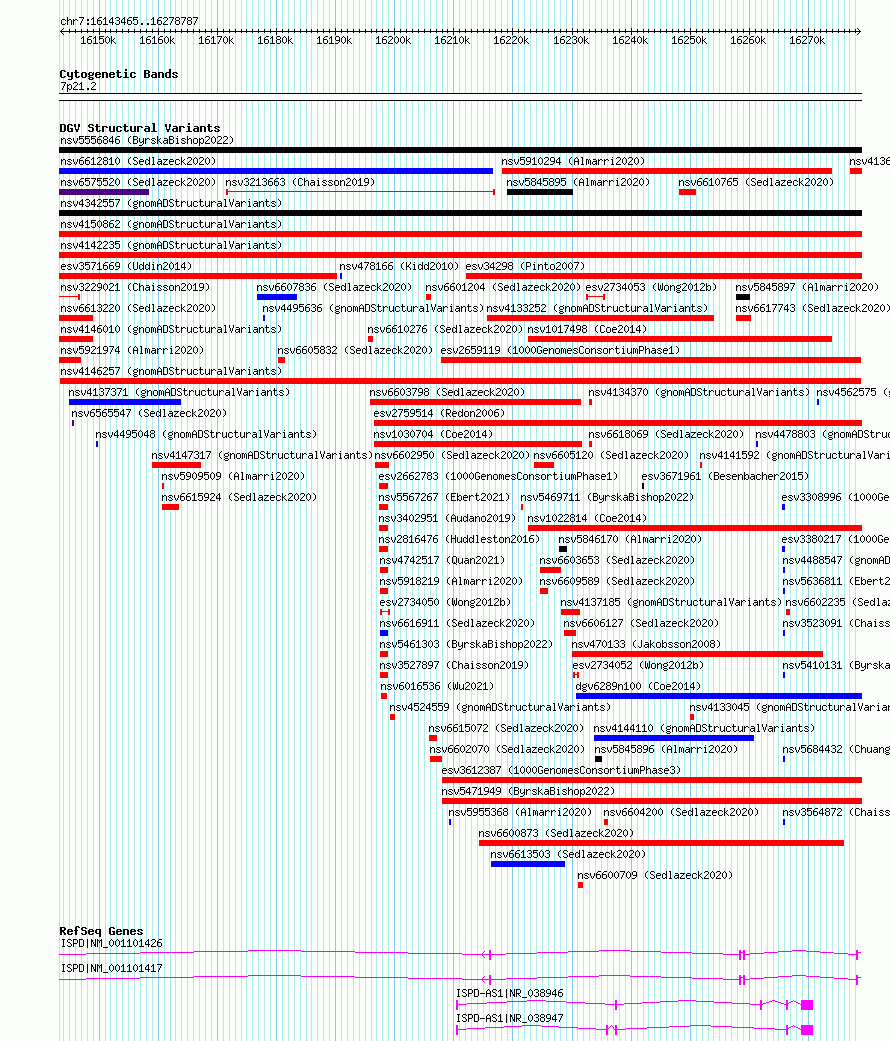Click the nsv6575520 (Sedlazeck2020) purple bar

[x=104, y=193]
